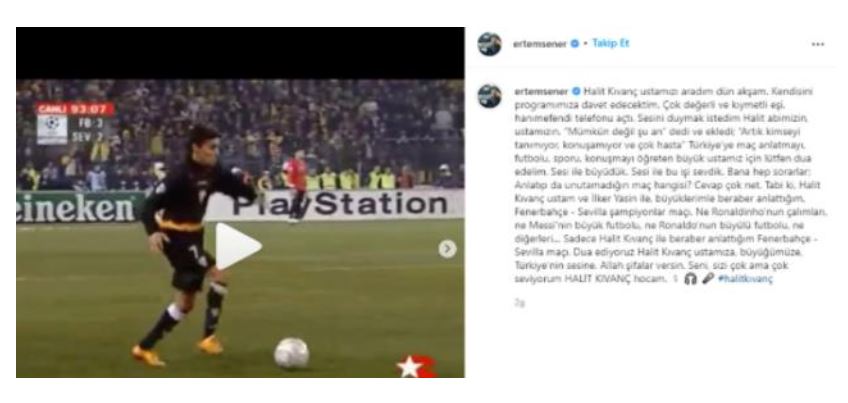The width and height of the screenshot is (848, 403).
Task: Click the Heineken banner in the video
Action: (x=77, y=207)
